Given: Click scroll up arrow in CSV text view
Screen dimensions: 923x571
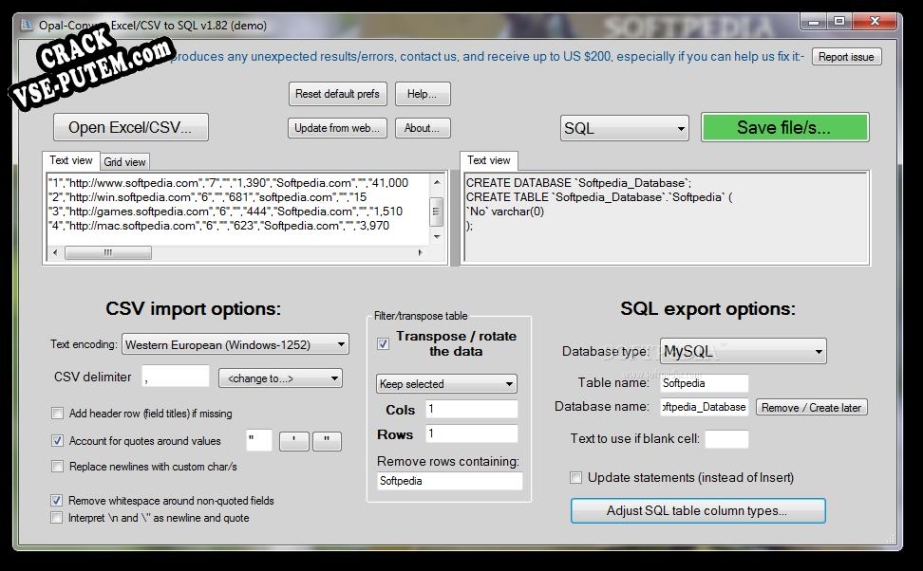Looking at the screenshot, I should (437, 182).
